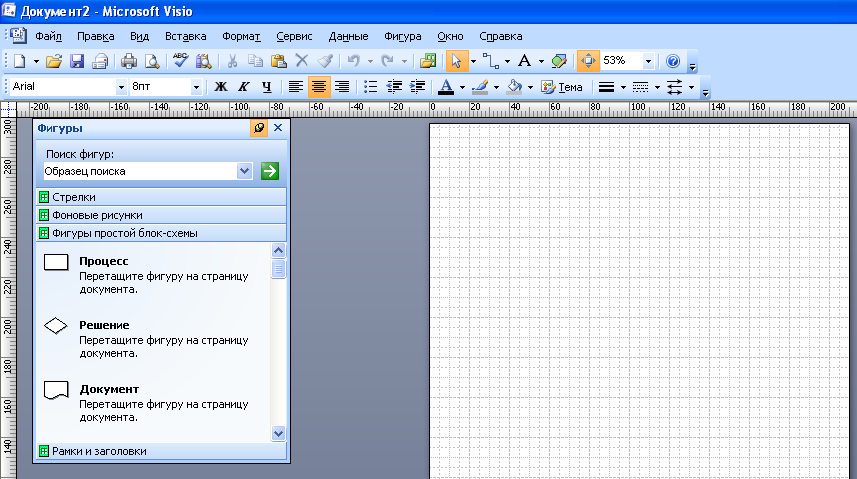
Task: Align text right
Action: click(x=342, y=86)
